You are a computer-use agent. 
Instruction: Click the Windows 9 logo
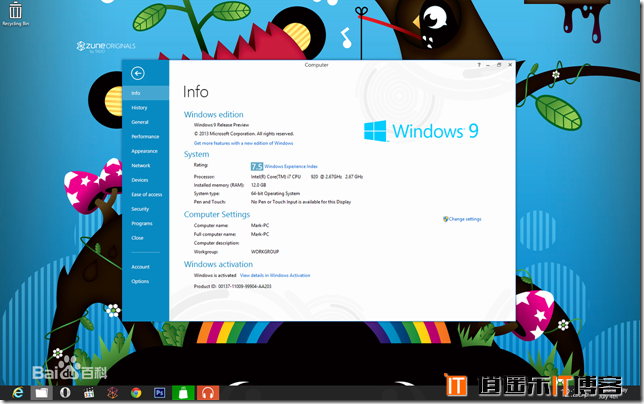421,131
